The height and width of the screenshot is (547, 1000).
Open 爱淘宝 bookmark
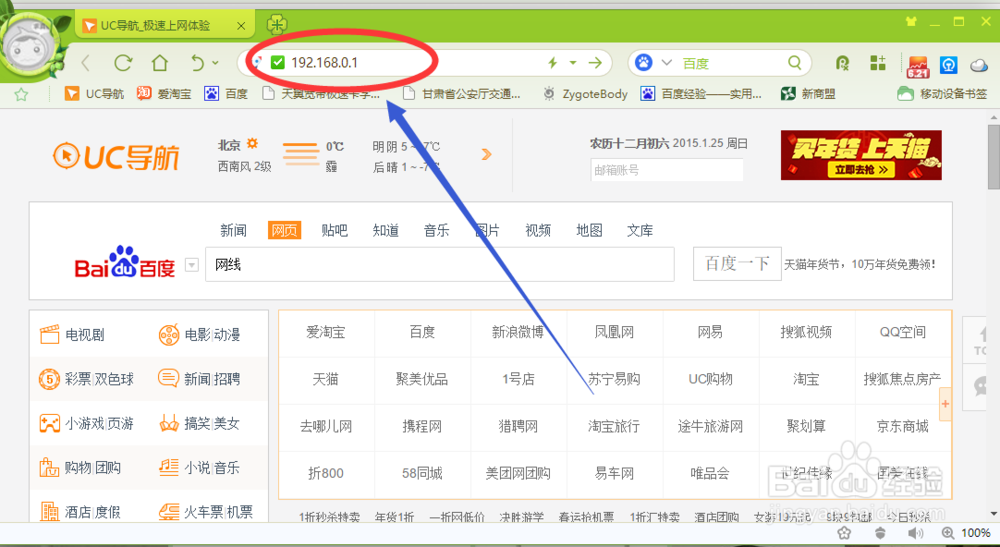coord(164,94)
